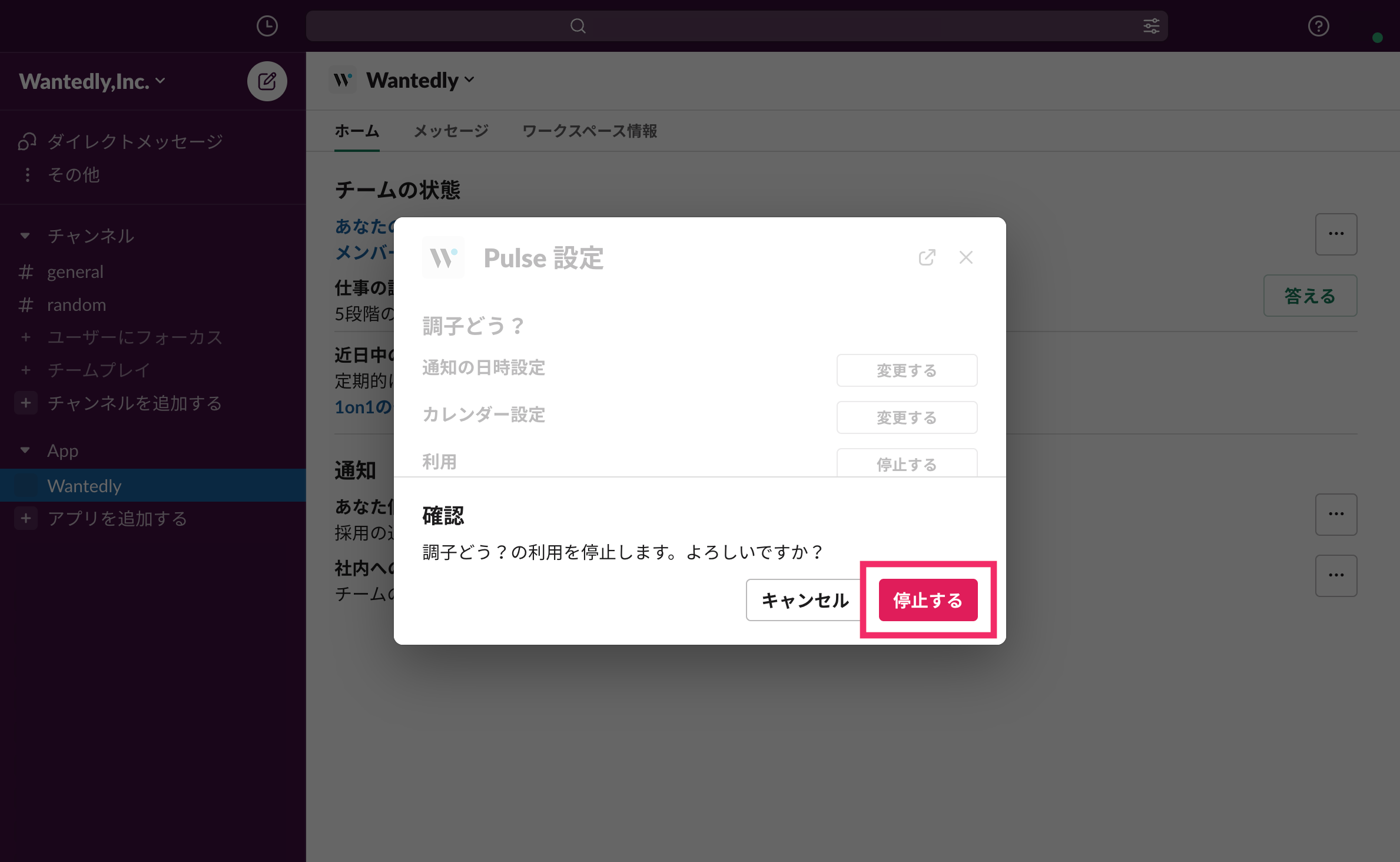Open ダイレクトメッセージ in the sidebar
The width and height of the screenshot is (1400, 862).
click(134, 141)
